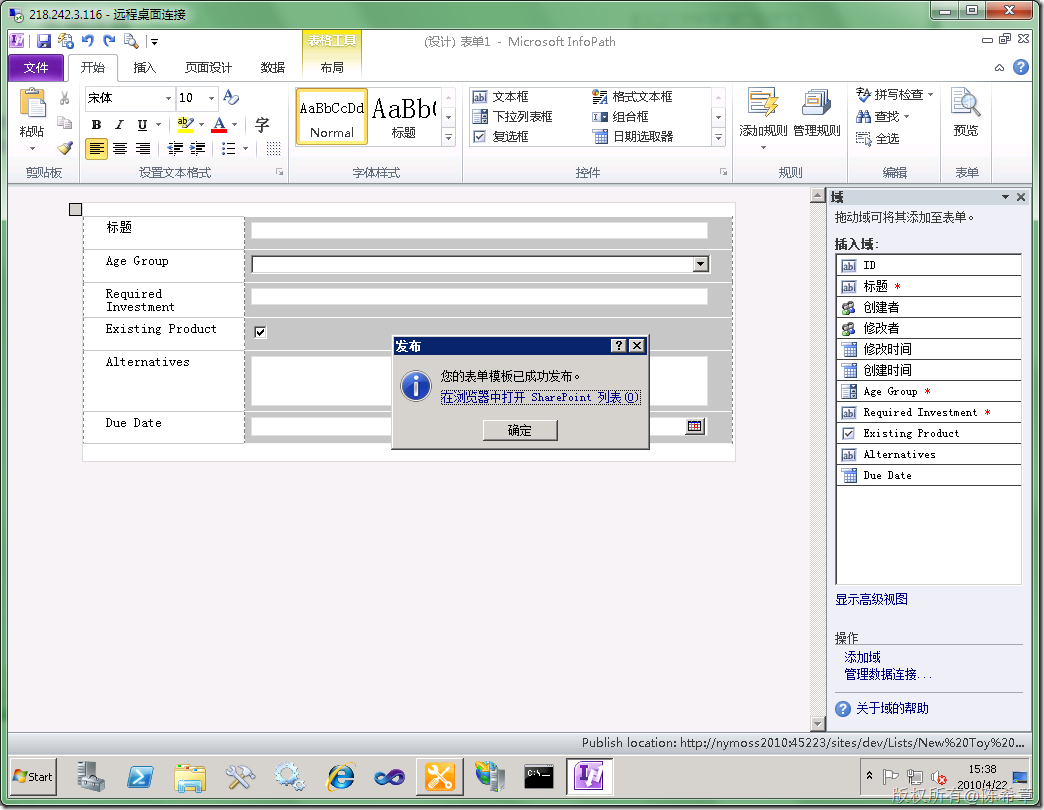Click the 管理数据连接 manage data connections link

[x=888, y=675]
